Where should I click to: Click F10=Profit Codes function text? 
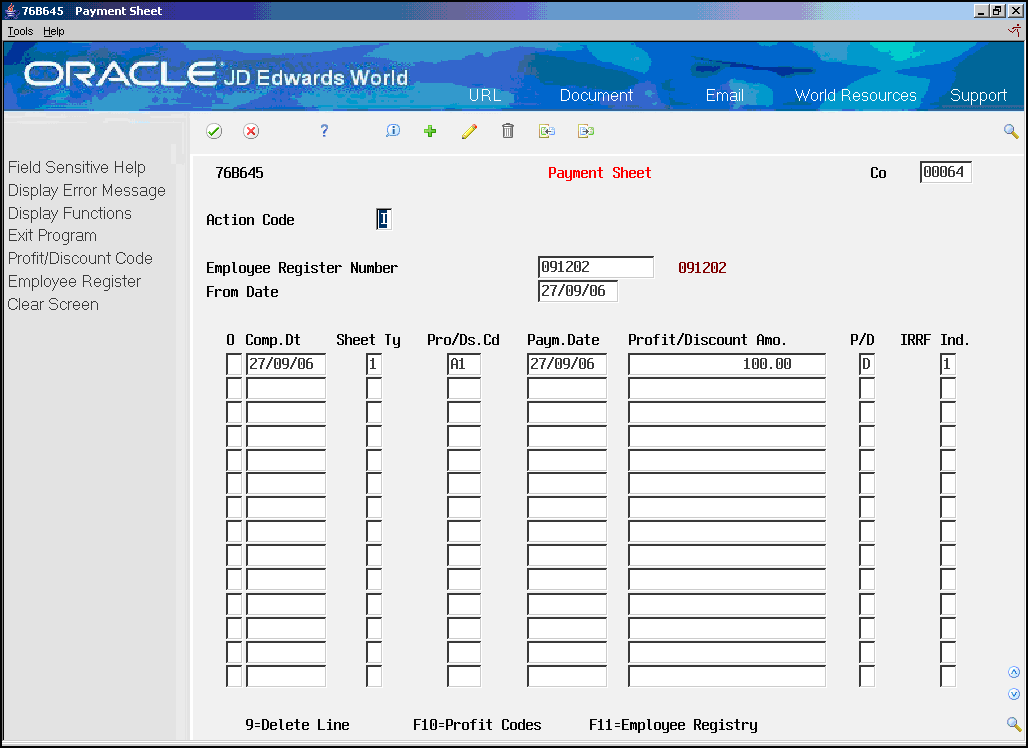click(x=477, y=725)
